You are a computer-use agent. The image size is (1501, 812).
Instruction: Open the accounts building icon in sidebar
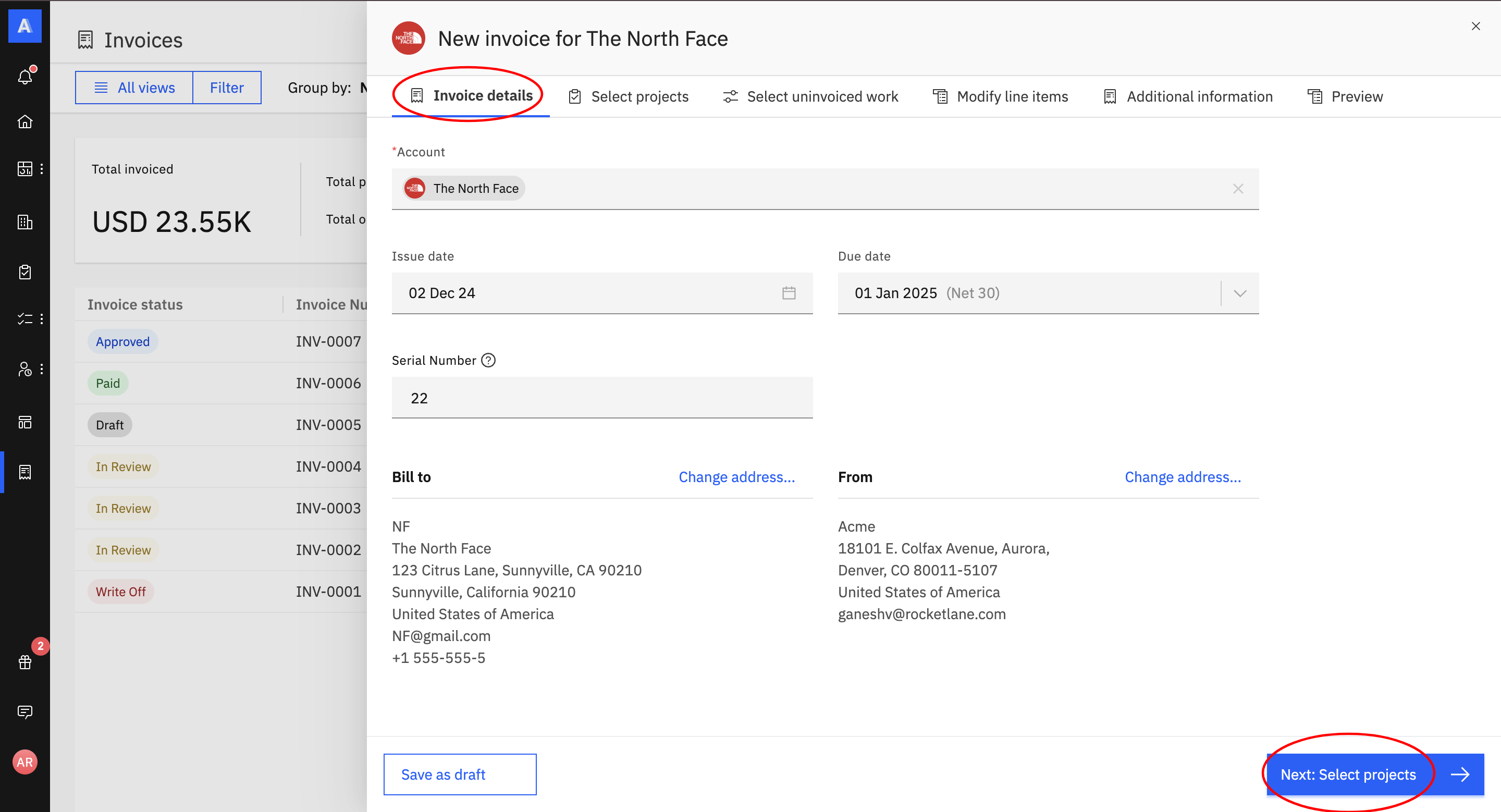pyautogui.click(x=25, y=222)
